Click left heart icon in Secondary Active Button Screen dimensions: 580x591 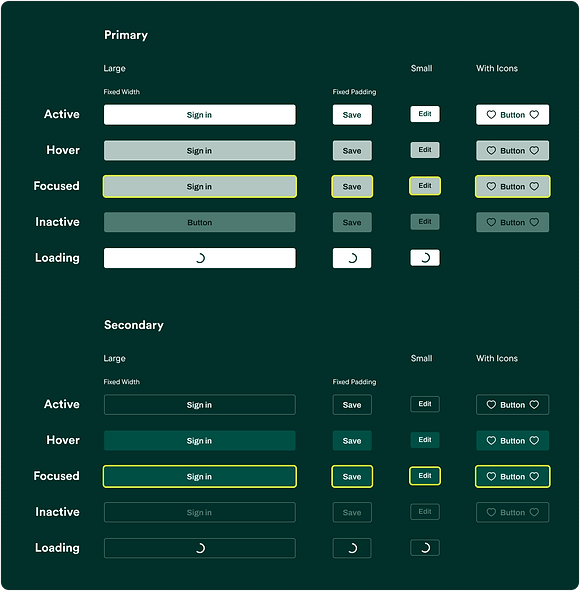(491, 404)
